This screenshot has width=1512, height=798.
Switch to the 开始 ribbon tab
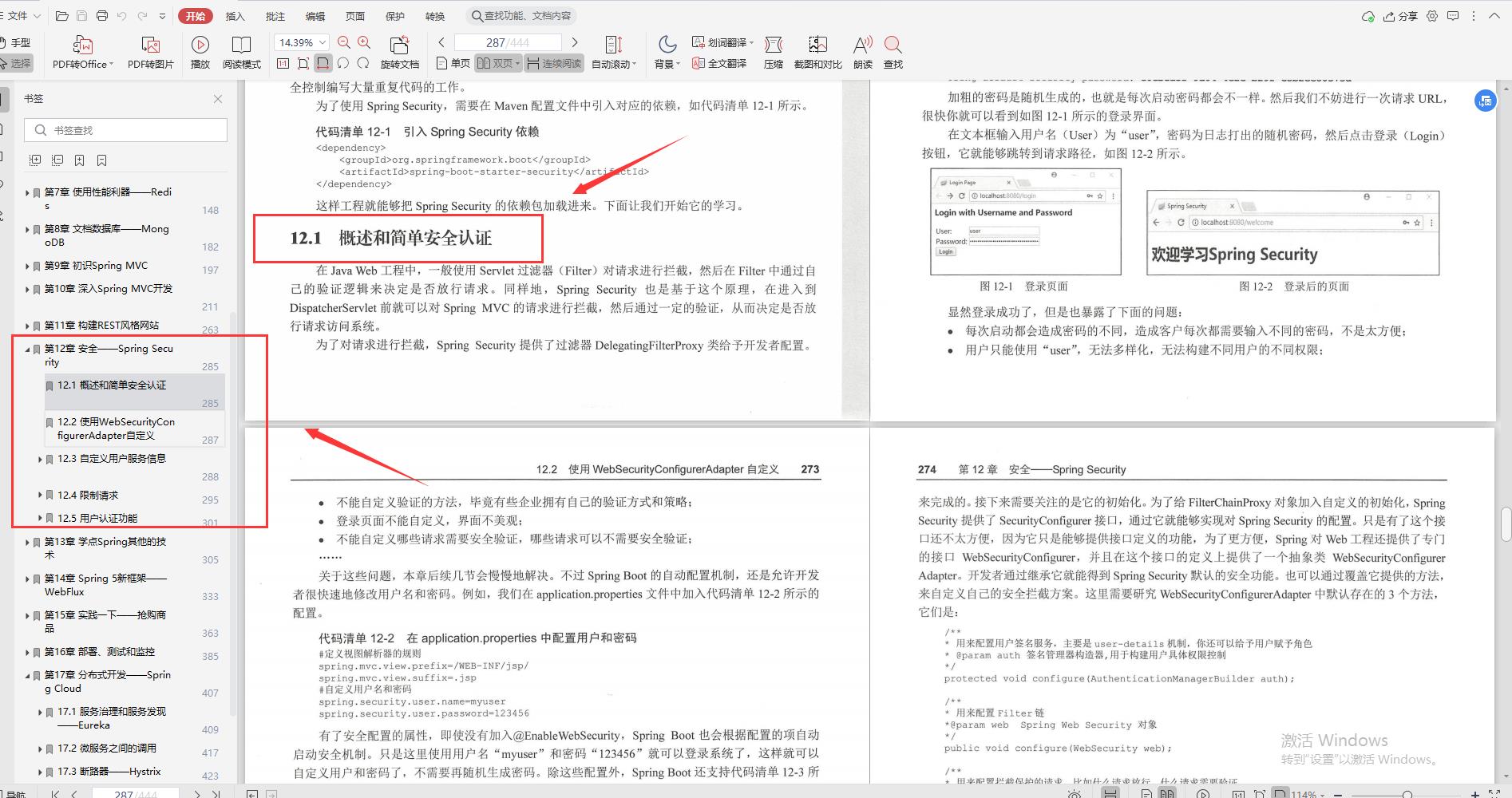click(x=196, y=16)
